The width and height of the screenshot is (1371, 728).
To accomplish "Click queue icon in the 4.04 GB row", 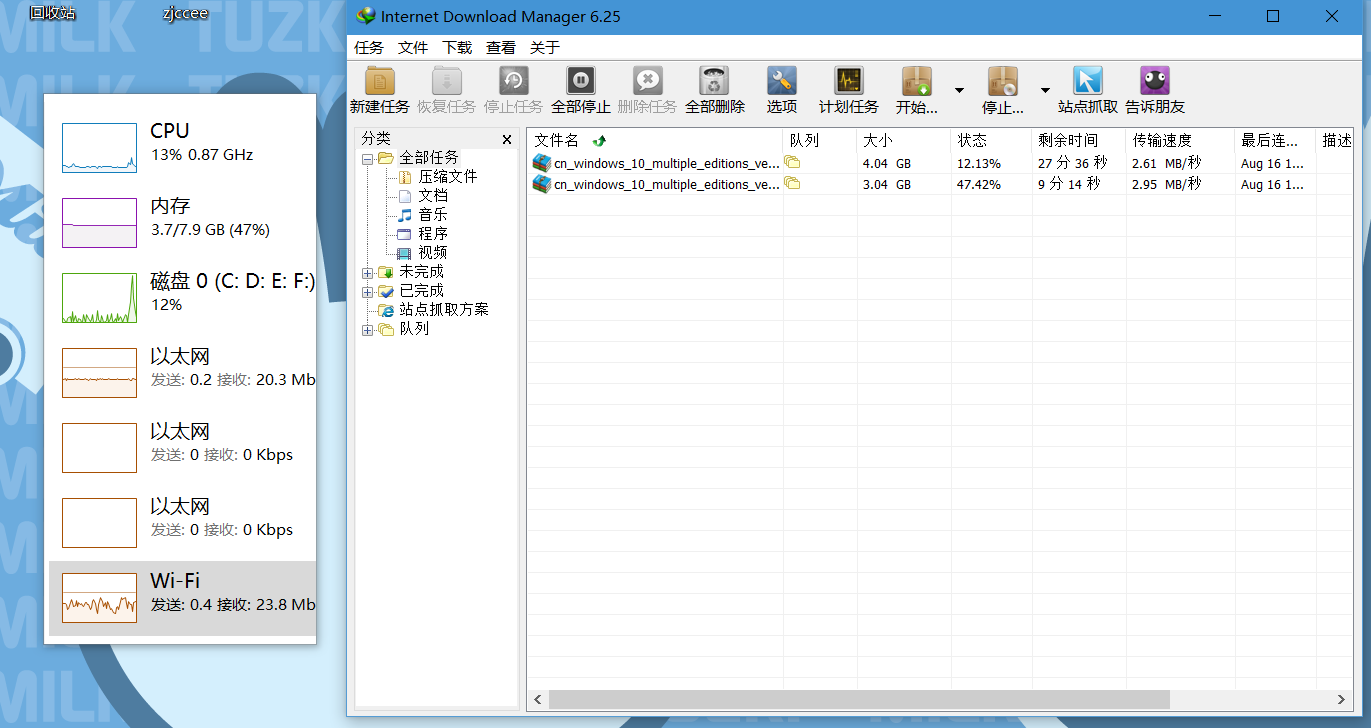I will point(792,162).
